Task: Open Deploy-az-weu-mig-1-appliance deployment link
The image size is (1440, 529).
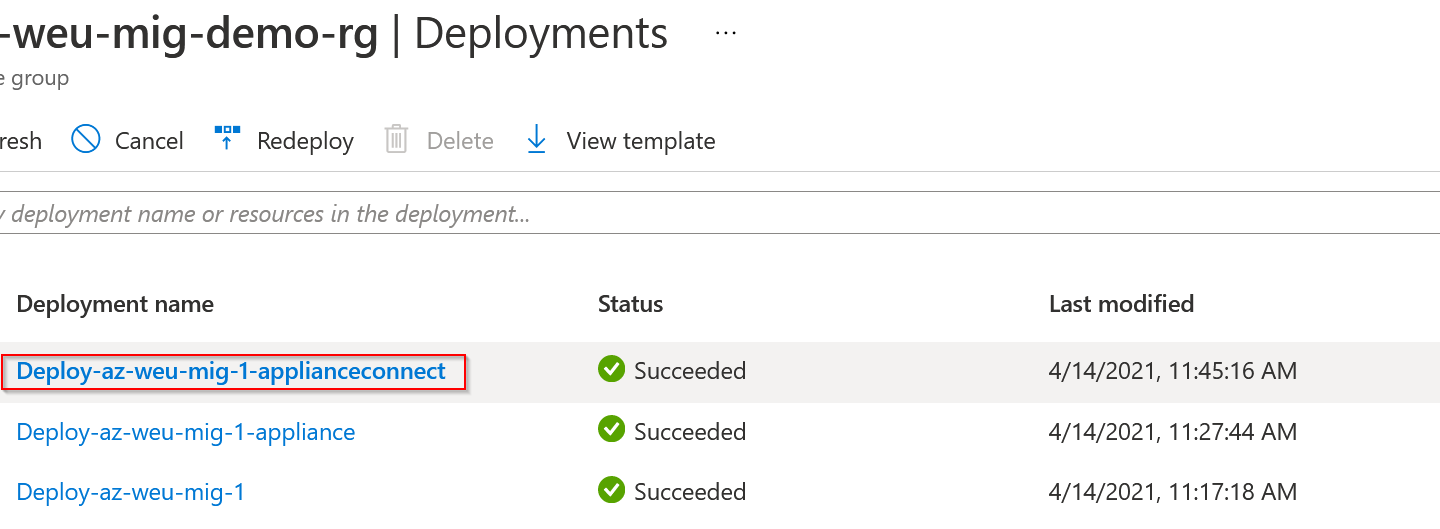Action: click(x=186, y=432)
